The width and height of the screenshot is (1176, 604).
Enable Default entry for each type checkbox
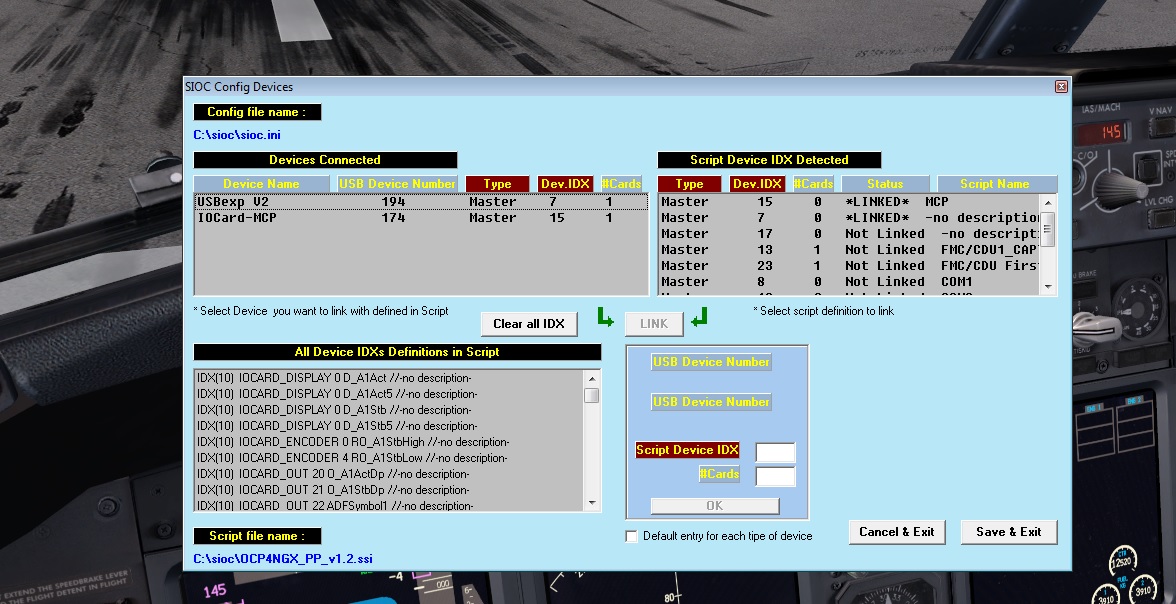point(631,537)
